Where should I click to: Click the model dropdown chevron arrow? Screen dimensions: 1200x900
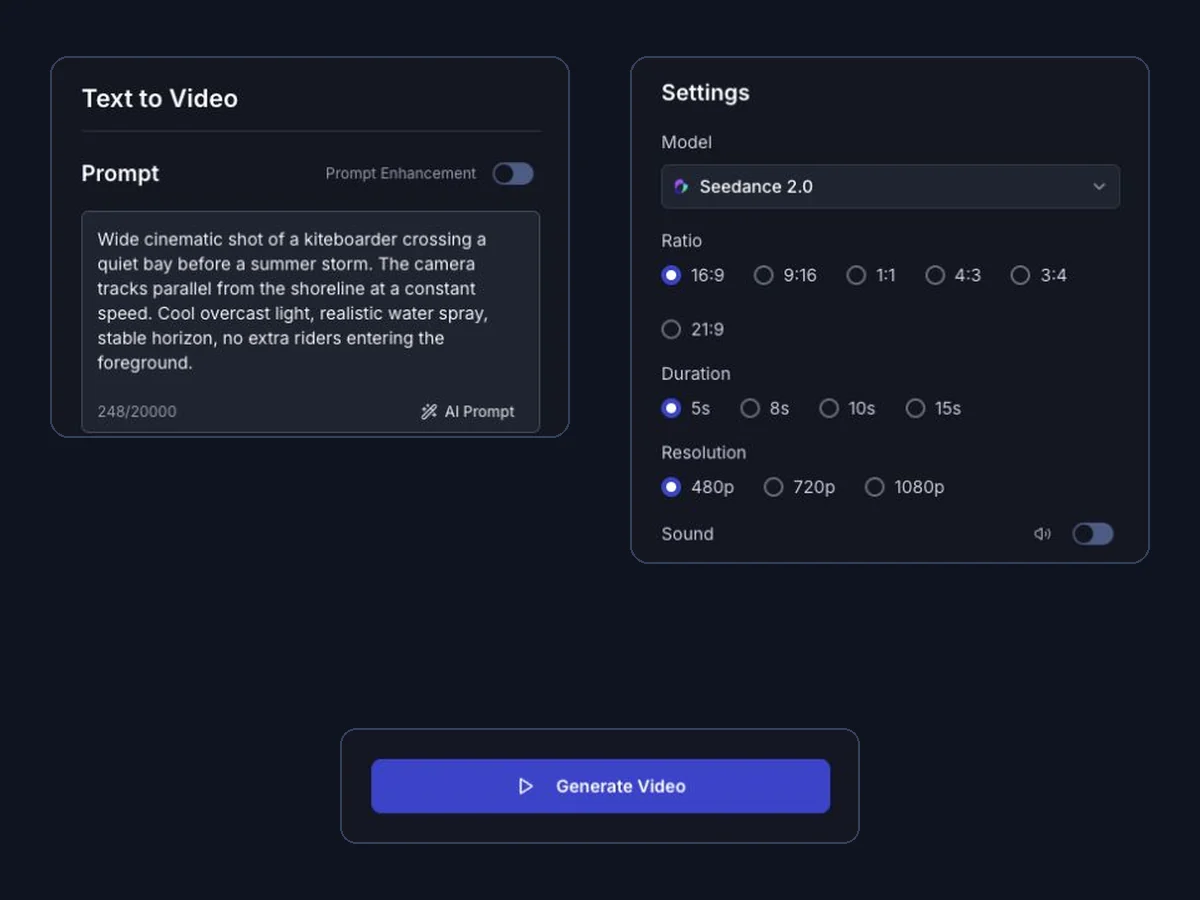1099,187
